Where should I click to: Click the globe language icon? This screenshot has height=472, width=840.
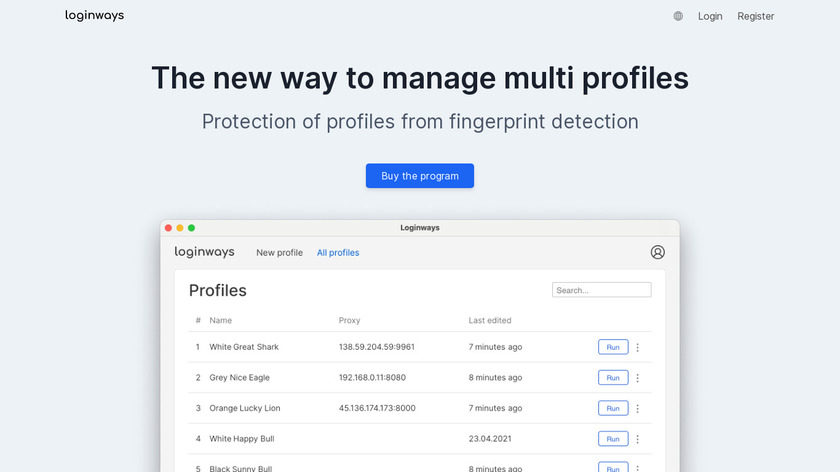[x=678, y=16]
